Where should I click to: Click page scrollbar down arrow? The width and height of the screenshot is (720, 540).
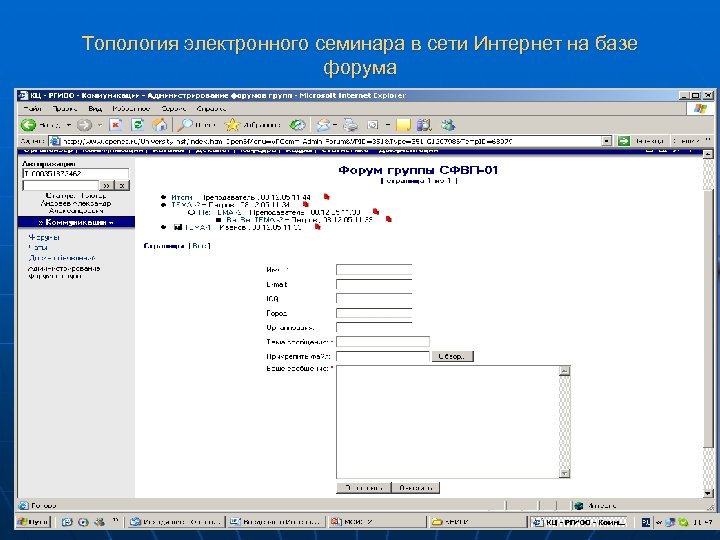tap(708, 493)
